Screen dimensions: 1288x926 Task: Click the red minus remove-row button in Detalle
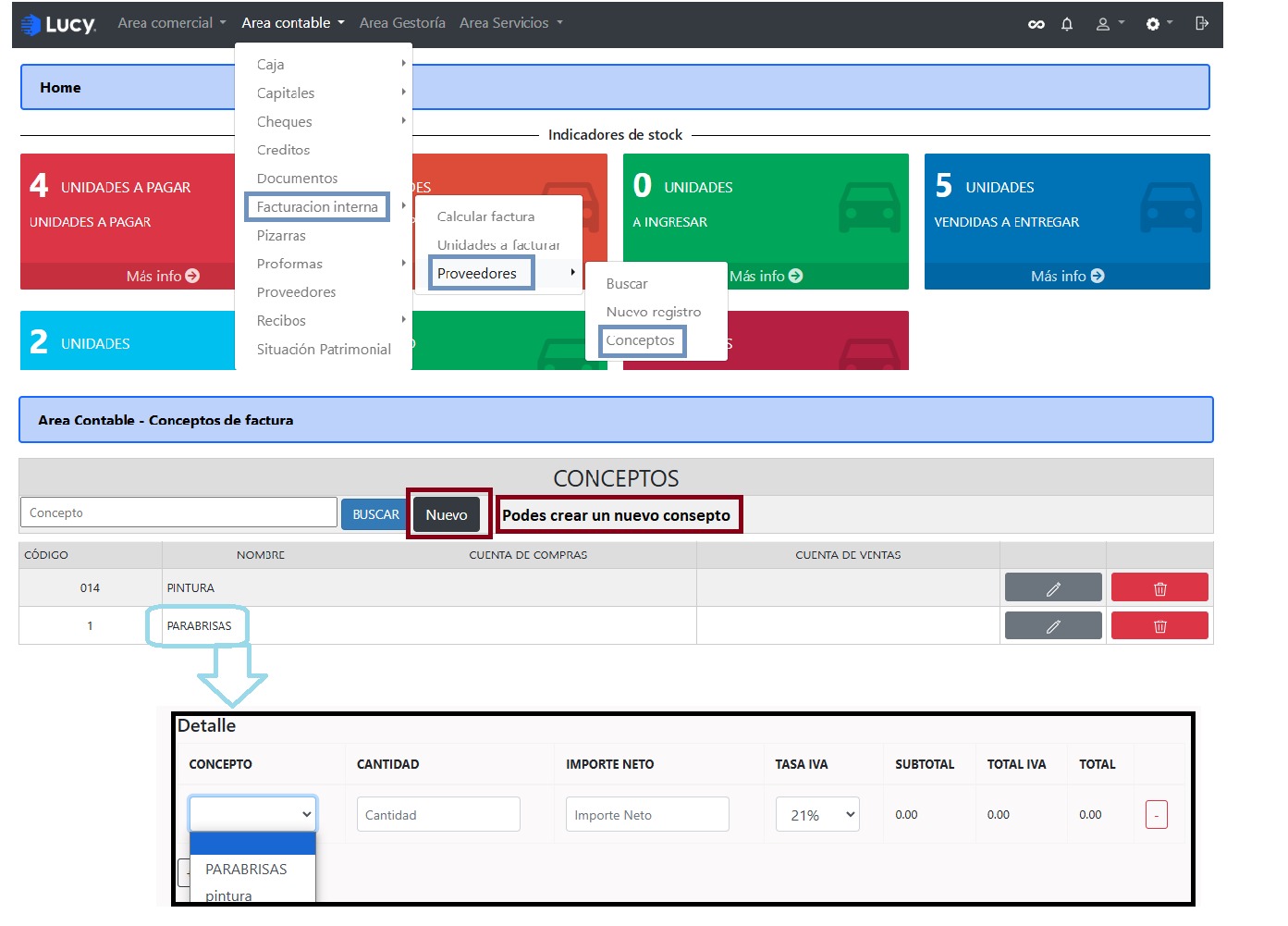point(1156,815)
